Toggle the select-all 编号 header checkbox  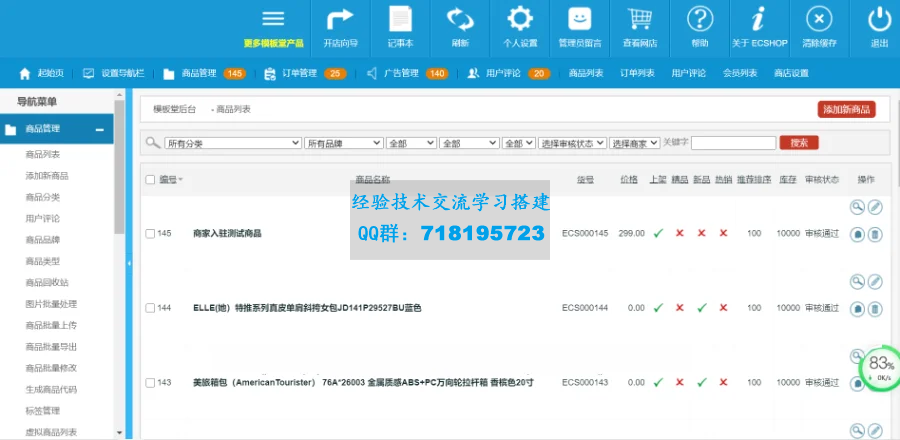click(150, 179)
